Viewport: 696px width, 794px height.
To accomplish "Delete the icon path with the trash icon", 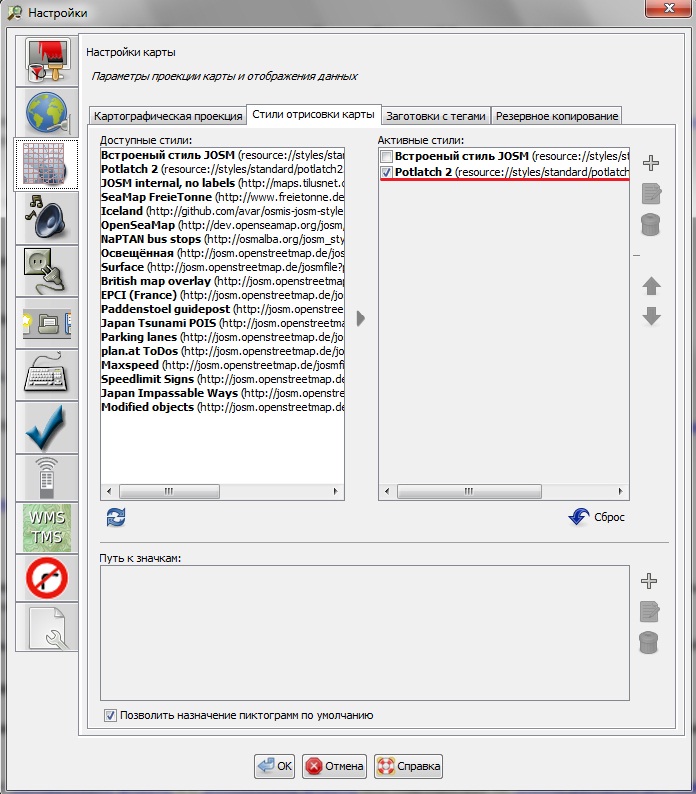I will click(x=649, y=643).
